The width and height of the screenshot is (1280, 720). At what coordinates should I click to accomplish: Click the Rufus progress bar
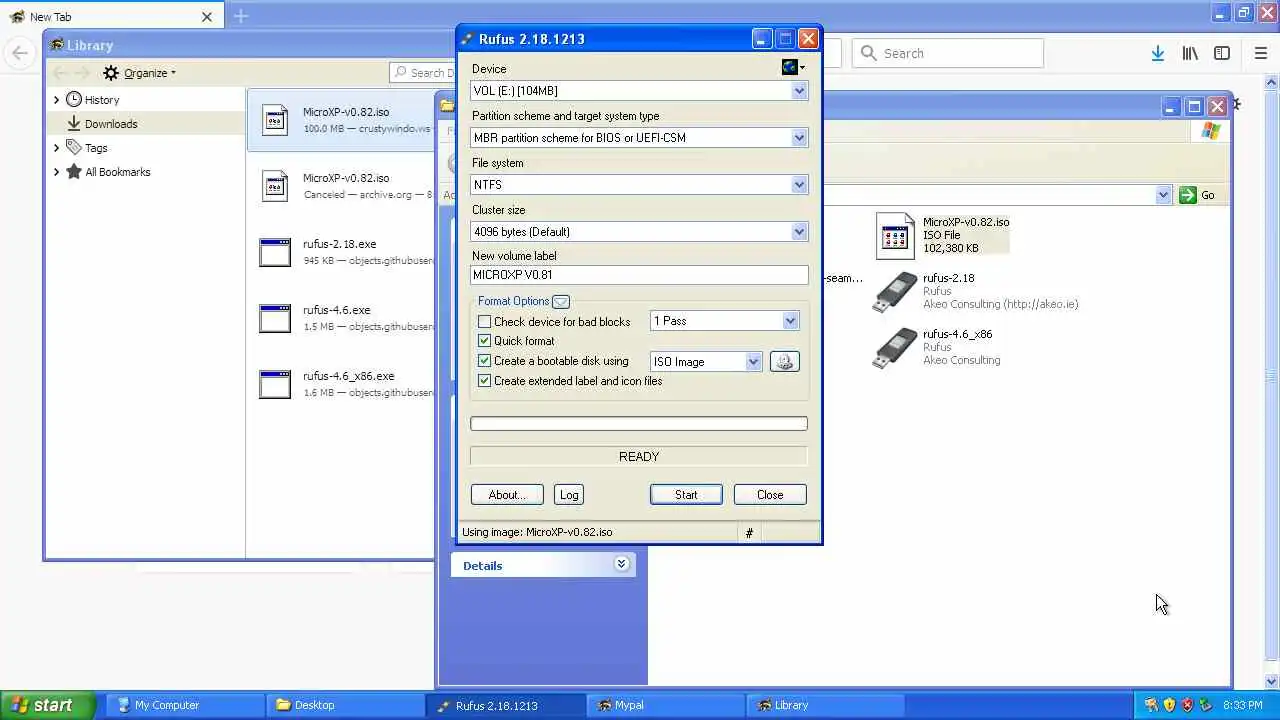639,424
